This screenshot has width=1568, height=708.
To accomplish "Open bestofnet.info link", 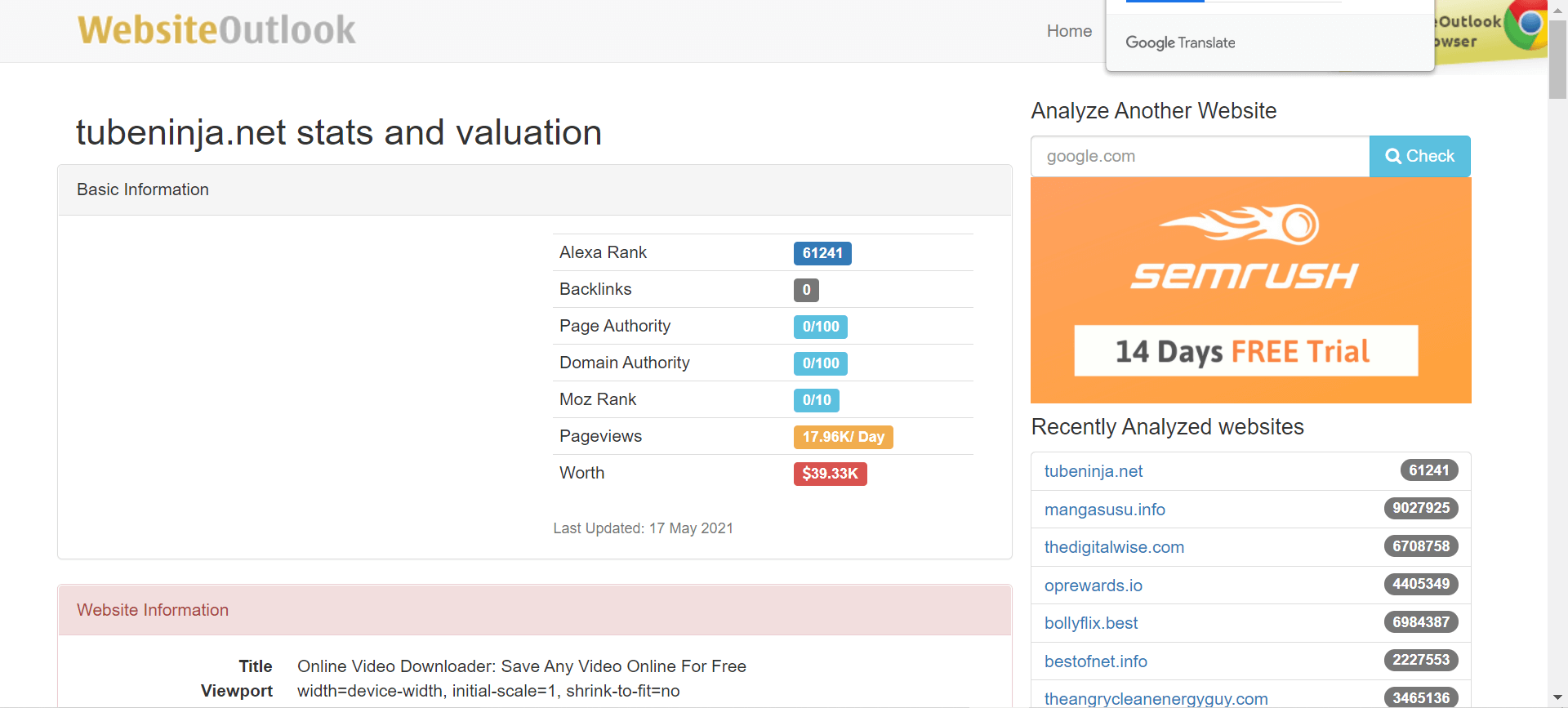I will 1095,661.
